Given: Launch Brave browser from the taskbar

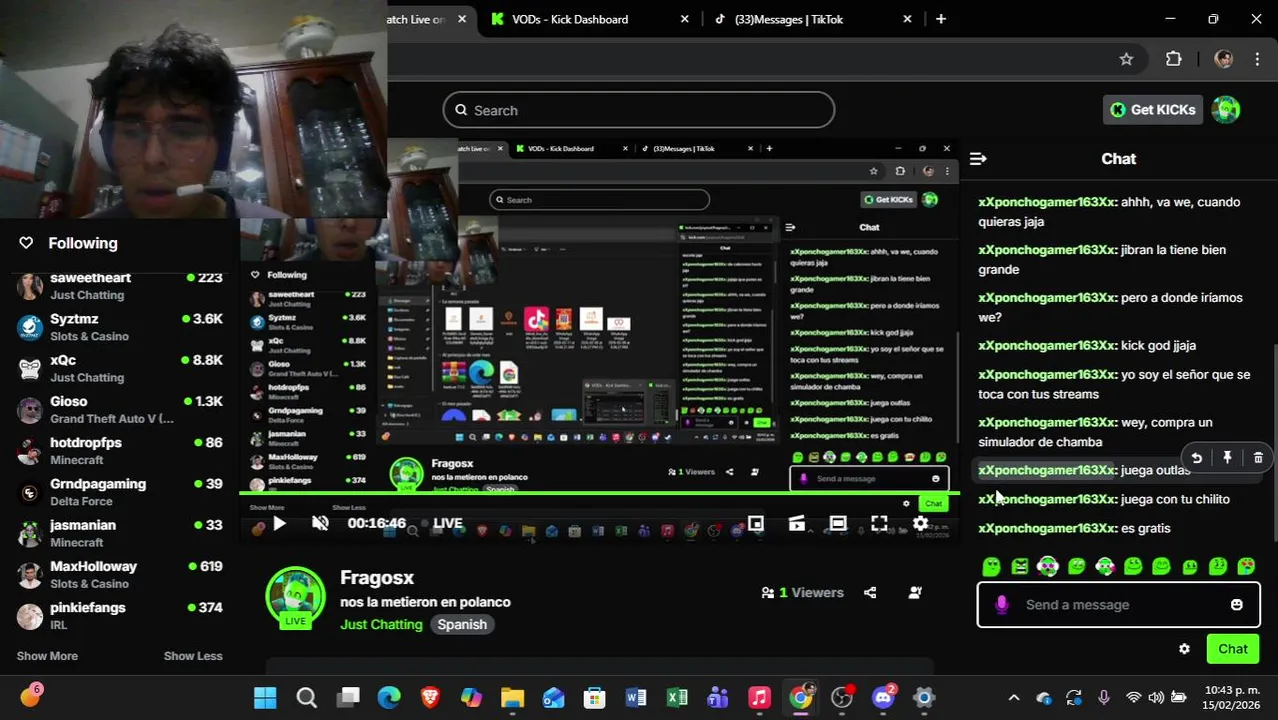Looking at the screenshot, I should pyautogui.click(x=430, y=697).
